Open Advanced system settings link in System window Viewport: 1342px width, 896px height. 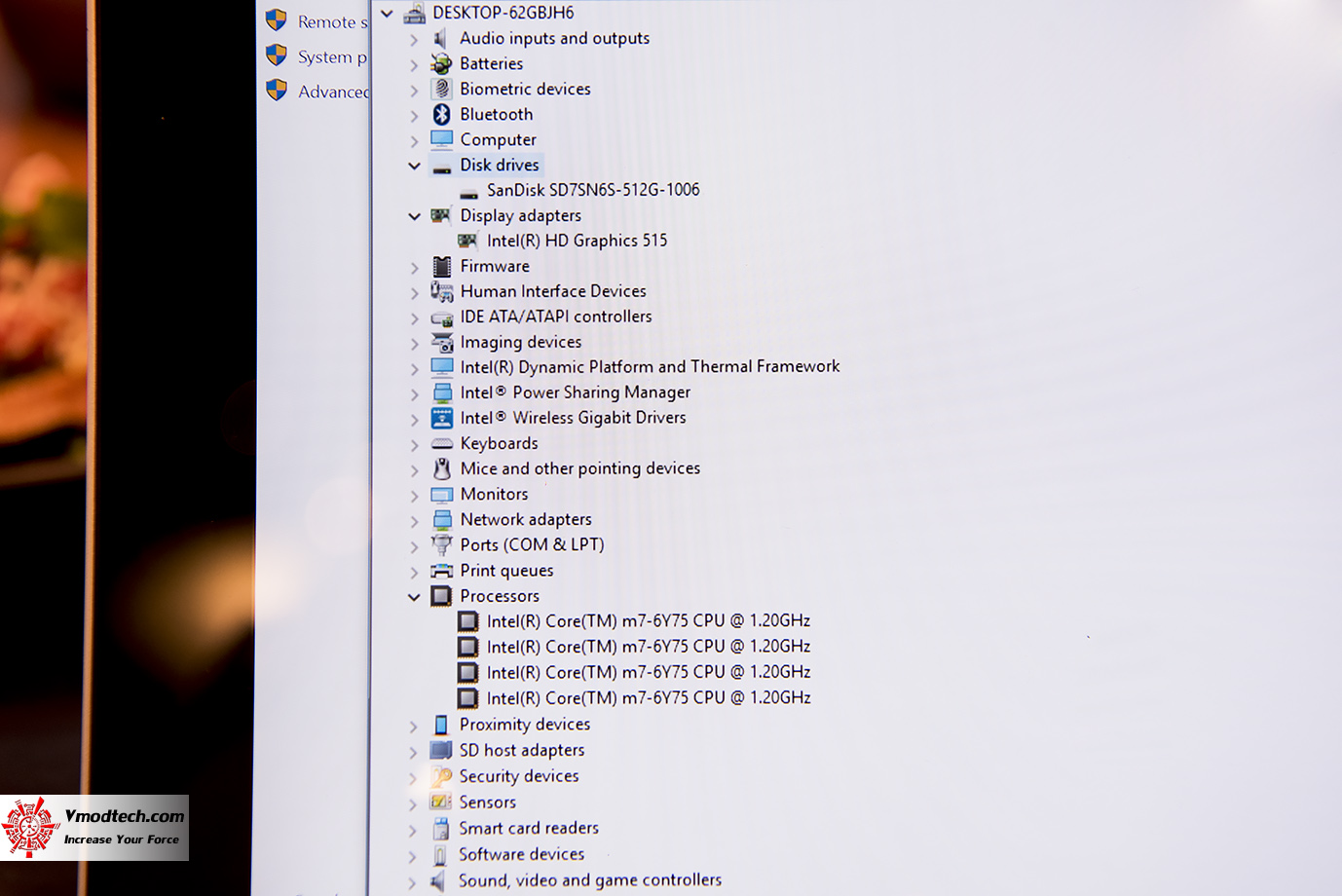click(x=333, y=92)
